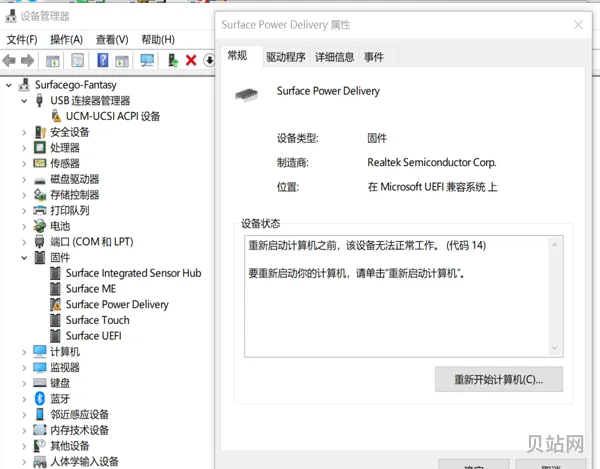Click the 'Realtek Semiconductor Corp.' manufacturer text
This screenshot has width=600, height=469.
tap(432, 163)
